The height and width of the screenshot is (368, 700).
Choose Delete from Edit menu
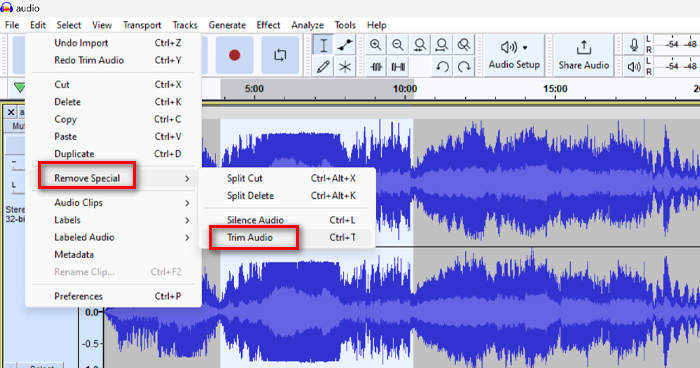point(114,102)
